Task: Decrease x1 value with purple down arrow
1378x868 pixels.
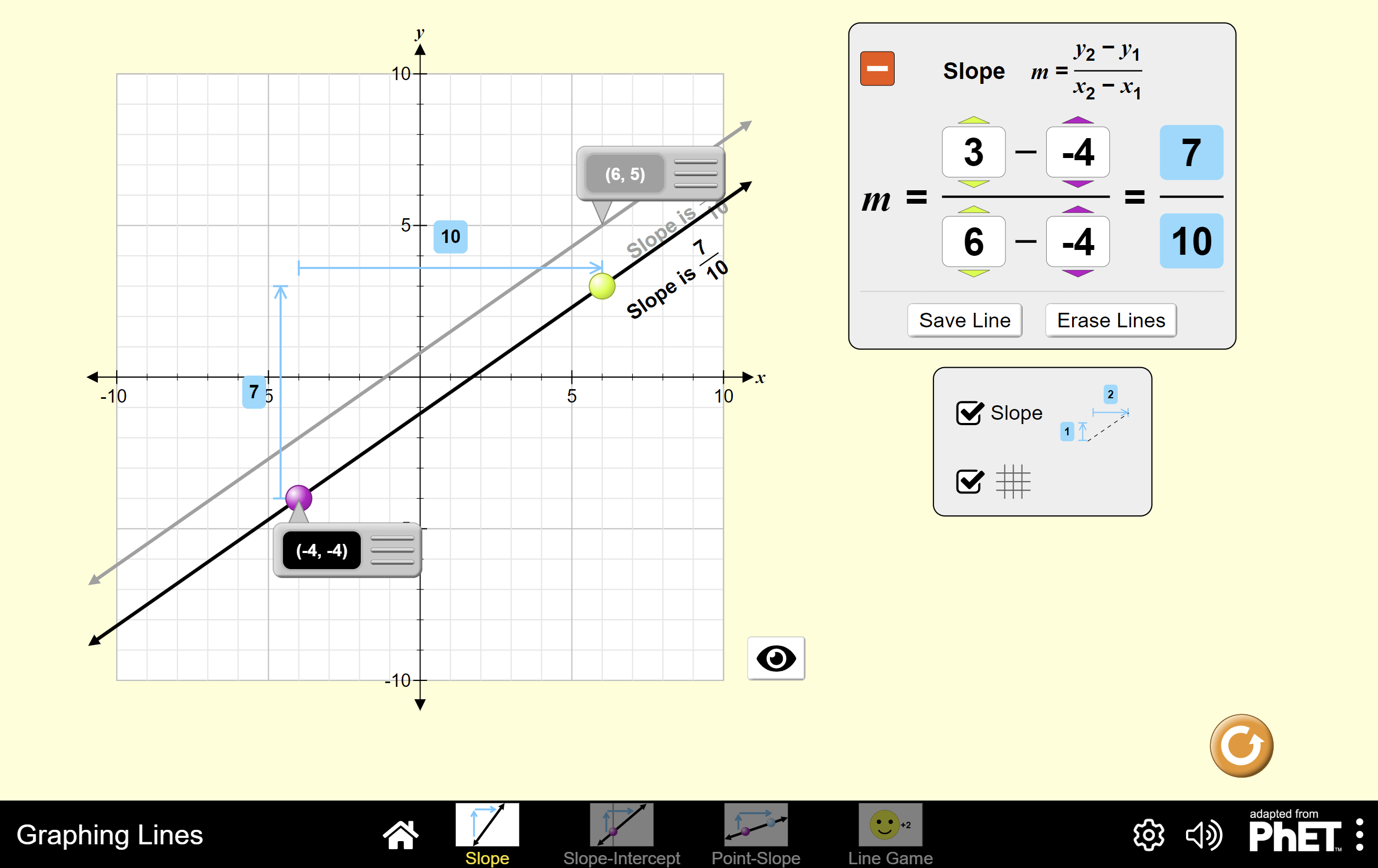Action: pos(1077,274)
